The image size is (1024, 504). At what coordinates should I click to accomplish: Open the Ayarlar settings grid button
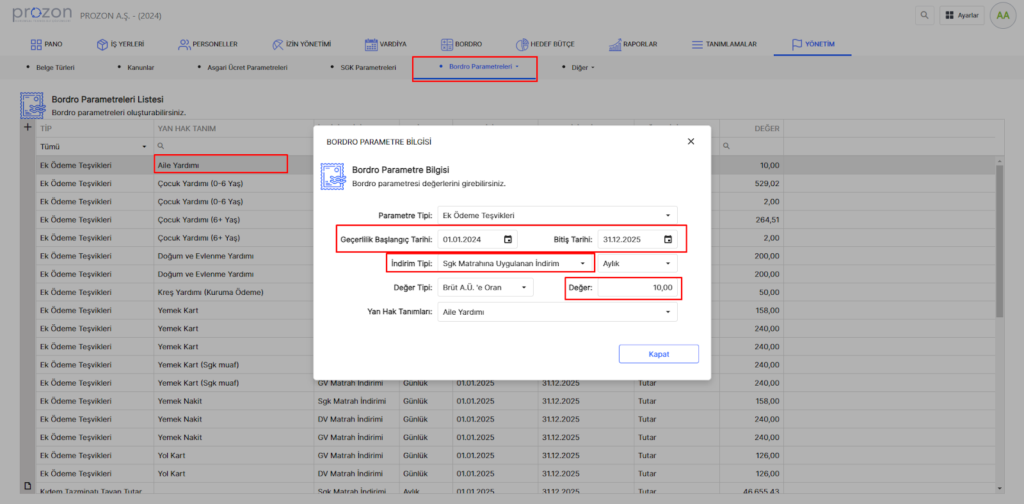pos(962,16)
